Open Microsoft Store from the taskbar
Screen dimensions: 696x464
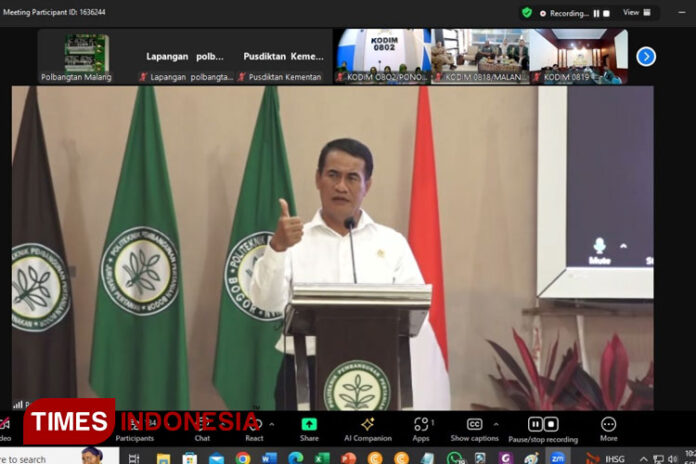point(190,458)
